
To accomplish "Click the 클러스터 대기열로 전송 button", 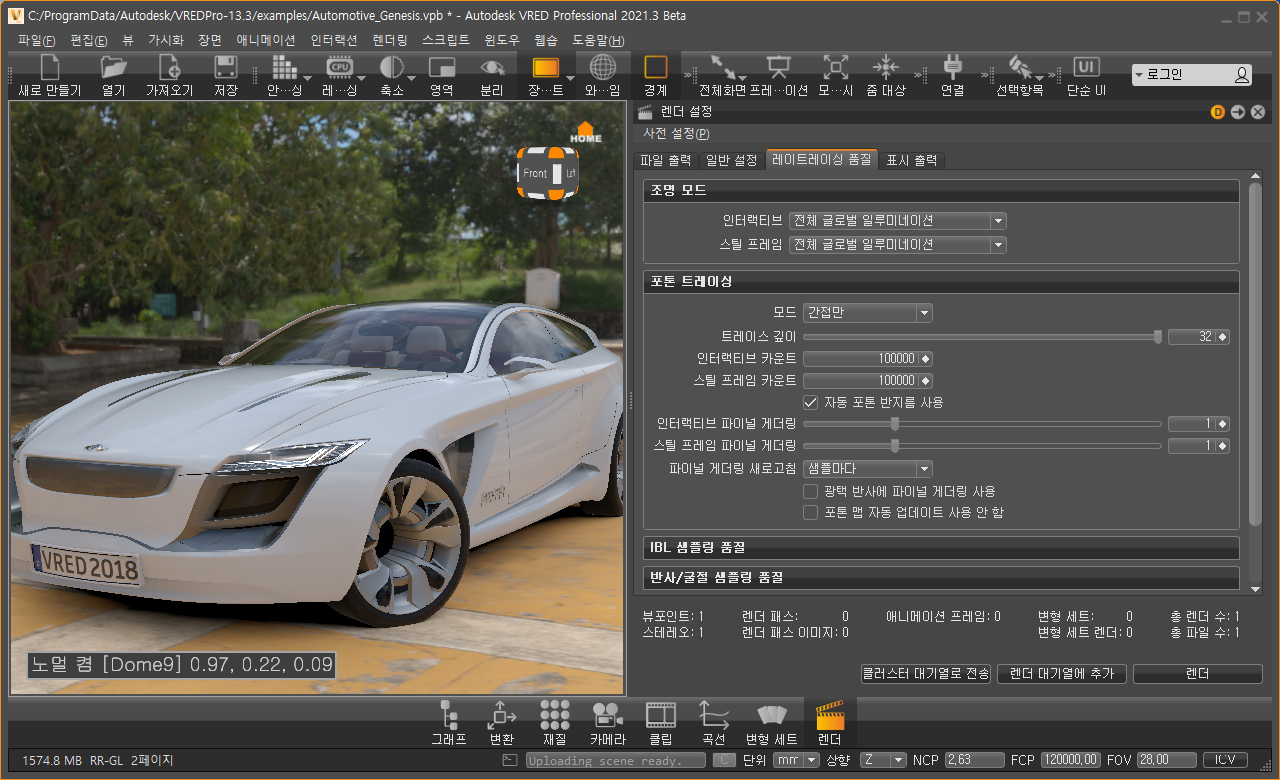I will coord(926,674).
